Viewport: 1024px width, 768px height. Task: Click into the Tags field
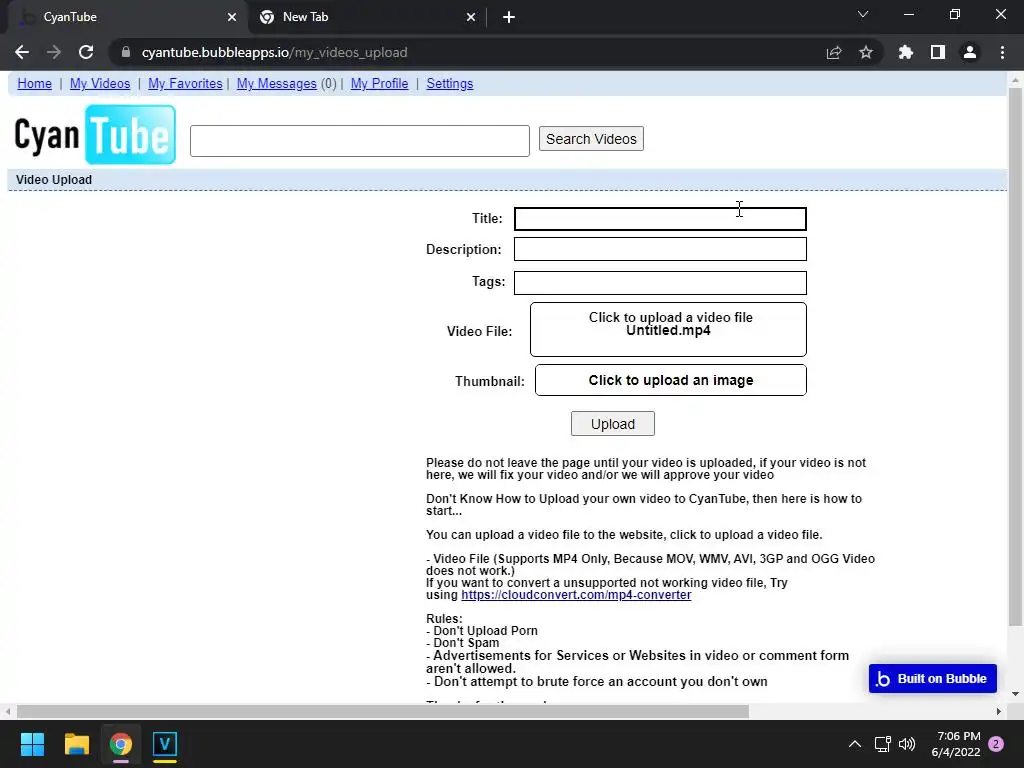[660, 283]
